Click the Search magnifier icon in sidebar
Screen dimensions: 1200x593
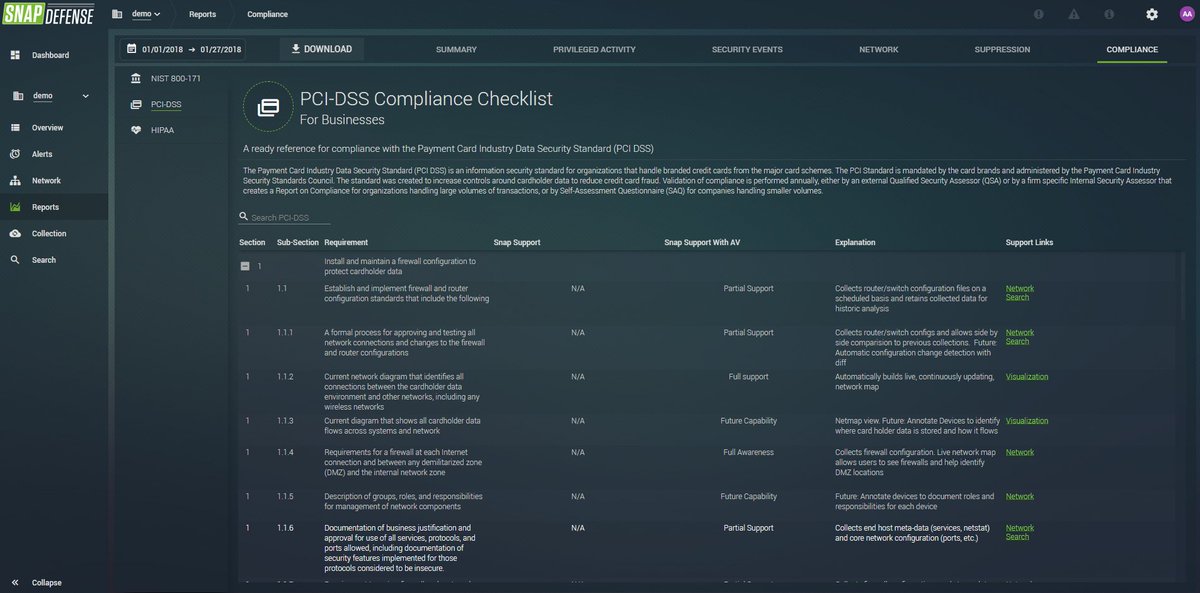(15, 260)
